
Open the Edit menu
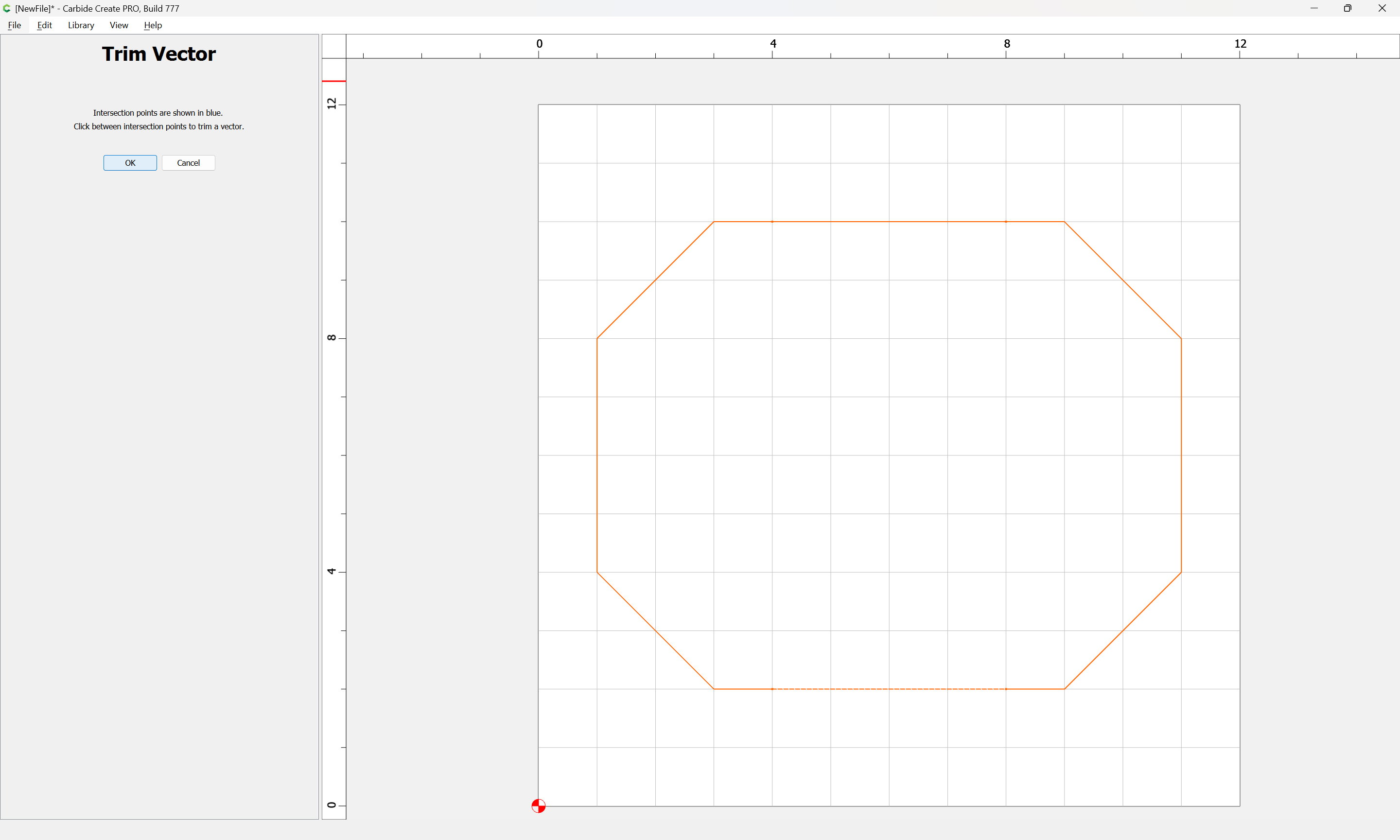click(44, 25)
